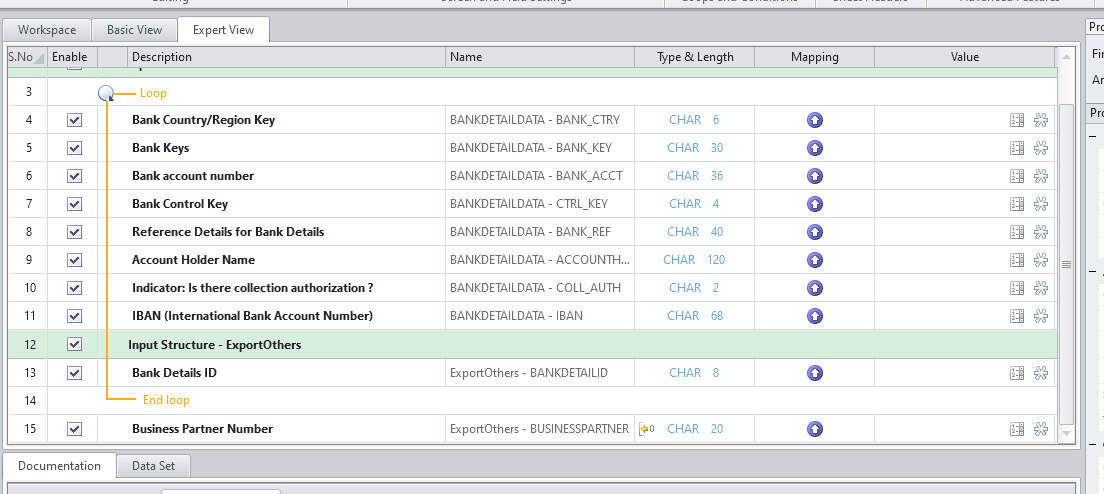Switch to the Basic View tab
Screen dimensions: 1104x494
(x=134, y=30)
